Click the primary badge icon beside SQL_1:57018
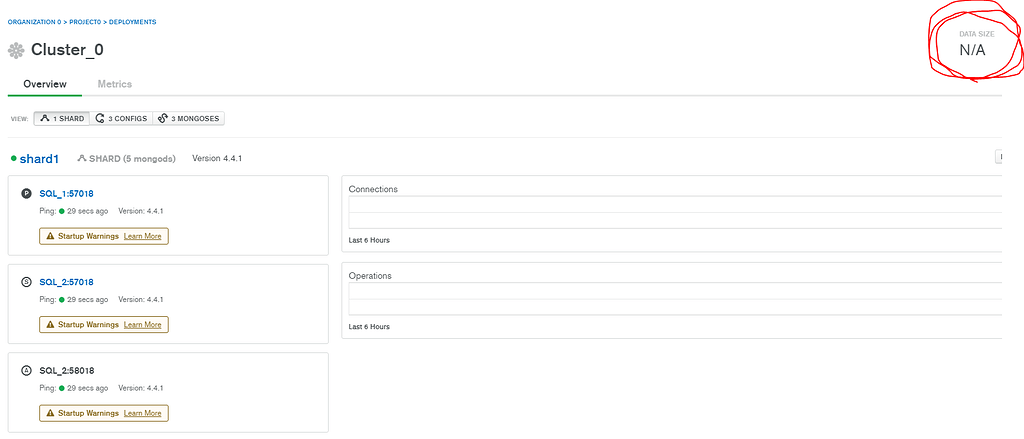This screenshot has width=1024, height=439. click(x=27, y=193)
